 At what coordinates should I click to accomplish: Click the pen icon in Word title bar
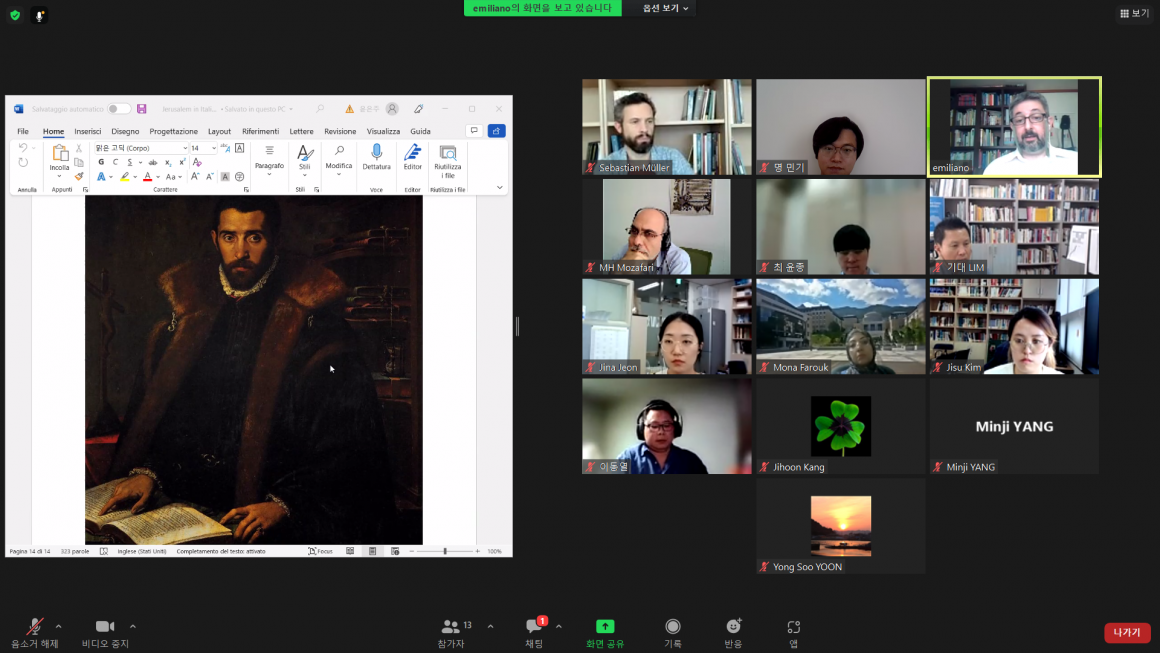tap(418, 109)
